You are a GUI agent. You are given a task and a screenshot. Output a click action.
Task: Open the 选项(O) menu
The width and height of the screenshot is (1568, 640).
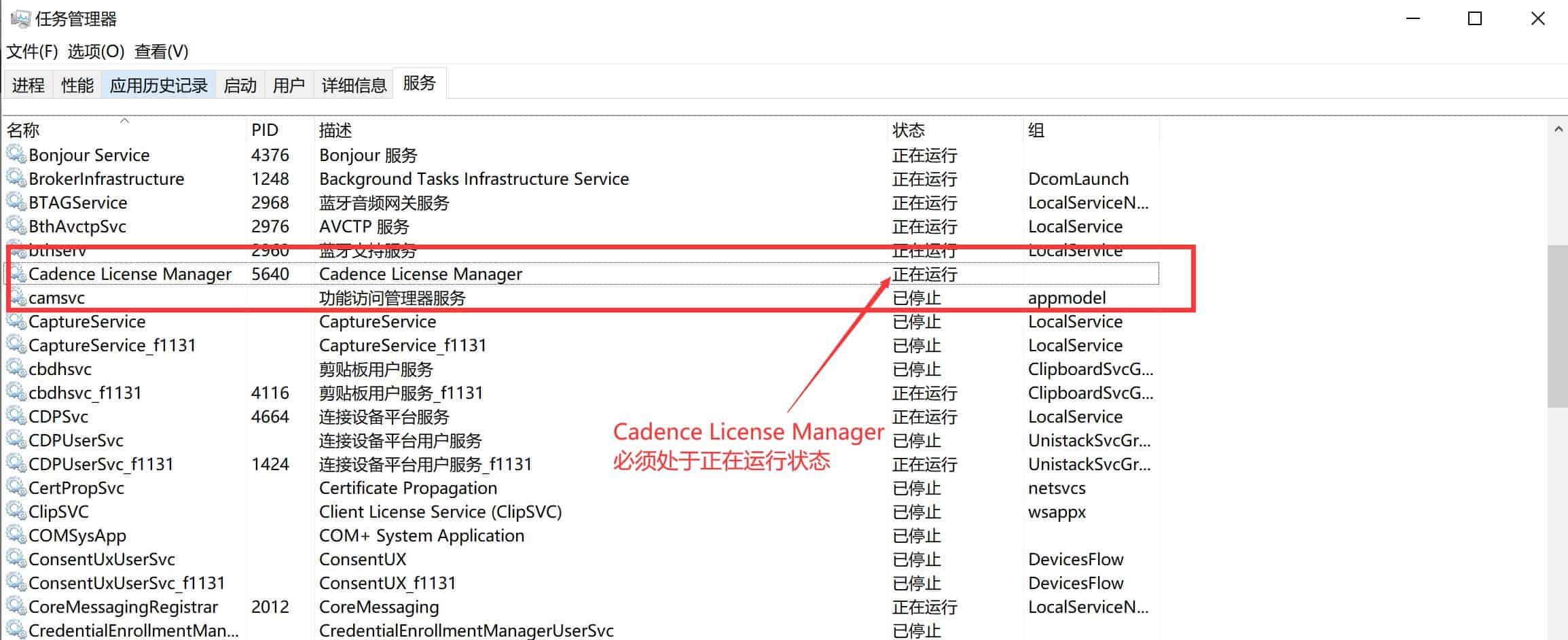click(96, 52)
